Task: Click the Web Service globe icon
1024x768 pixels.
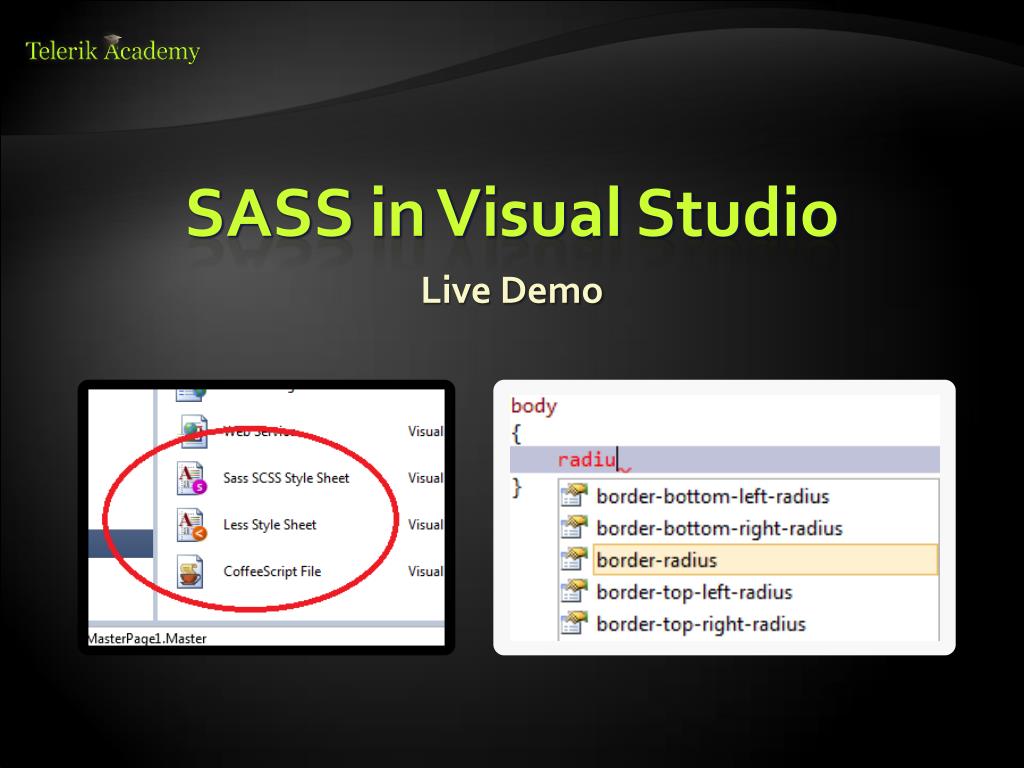Action: [194, 432]
